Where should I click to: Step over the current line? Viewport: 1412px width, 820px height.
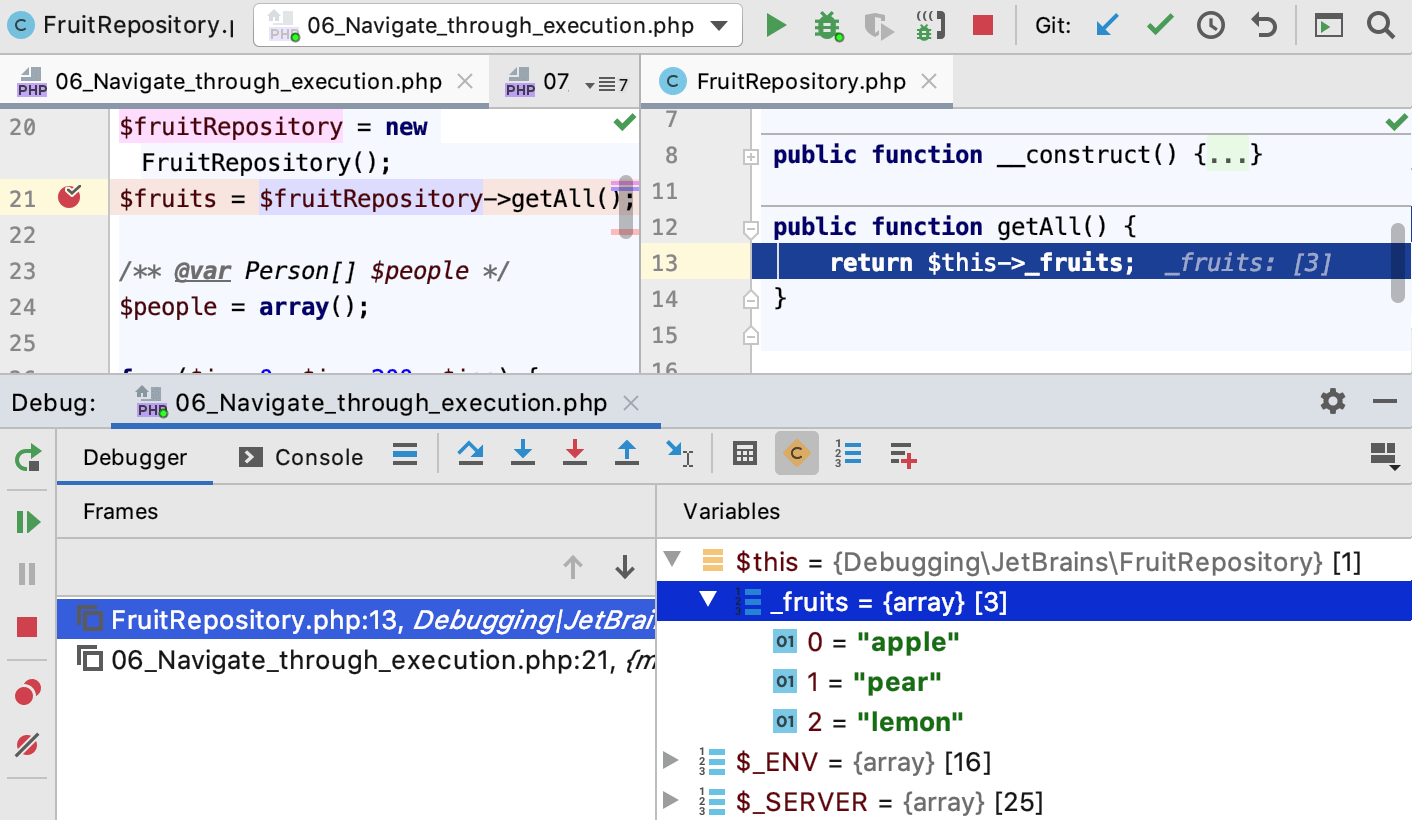[x=471, y=454]
